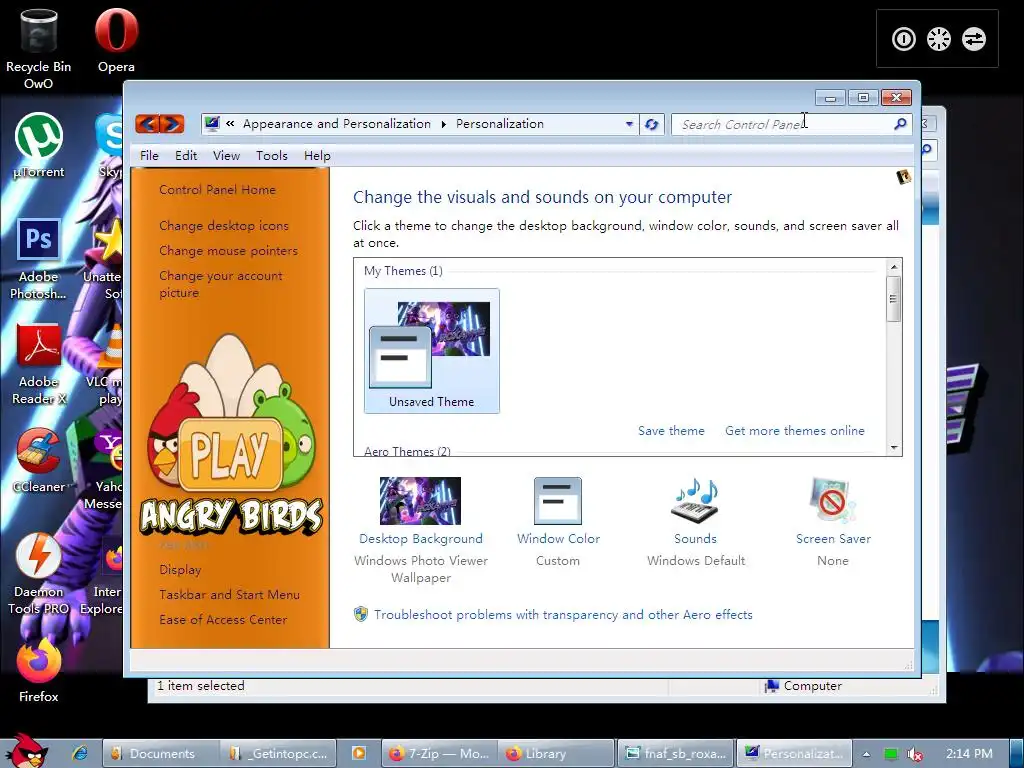
Task: Switch to Library taskbar button
Action: click(x=557, y=753)
